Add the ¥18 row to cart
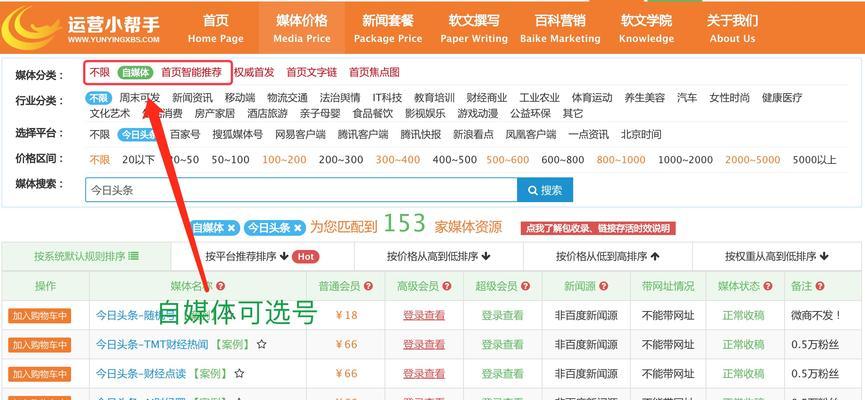Image resolution: width=865 pixels, height=400 pixels. coord(40,316)
